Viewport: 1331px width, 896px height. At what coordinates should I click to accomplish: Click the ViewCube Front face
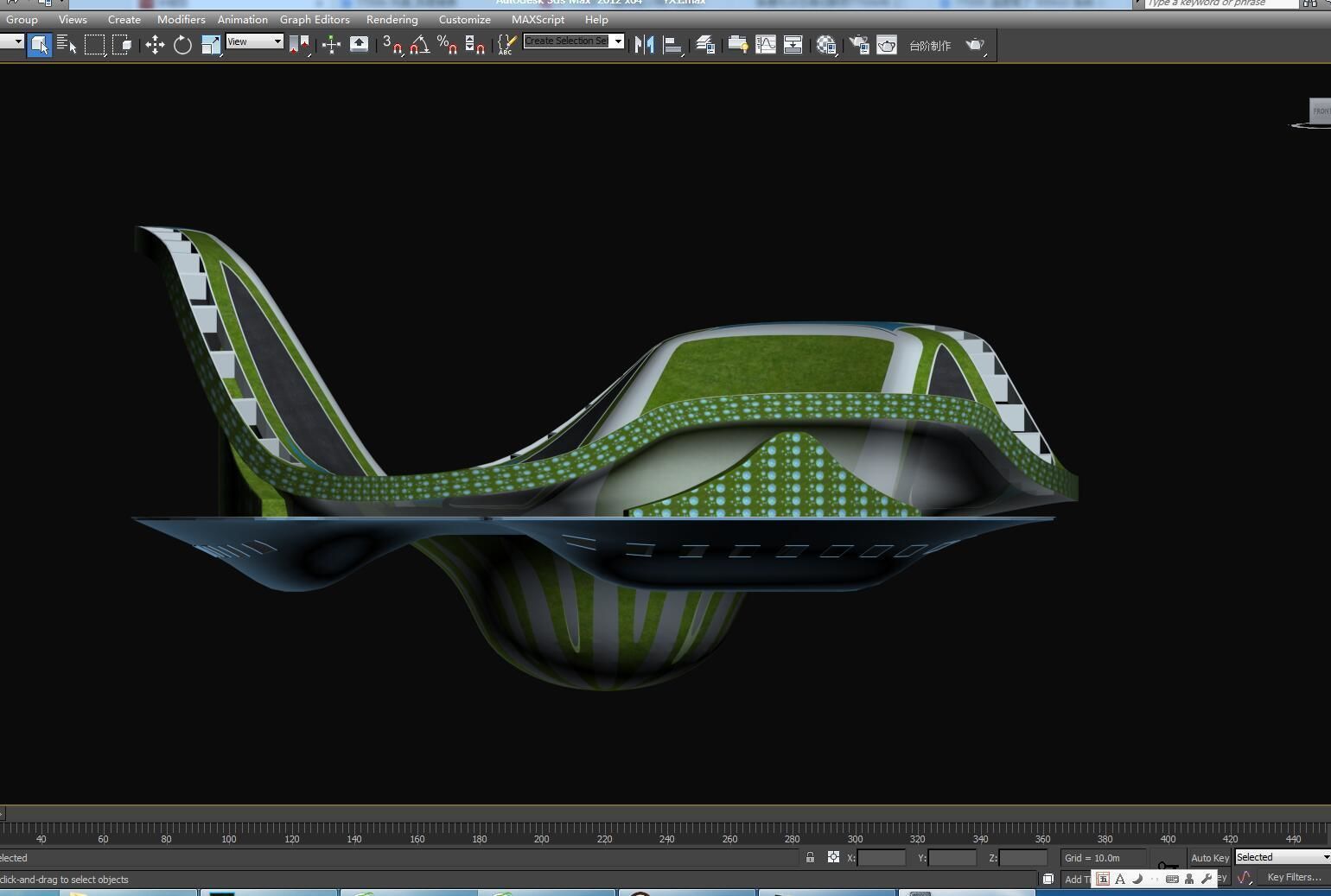(x=1321, y=111)
